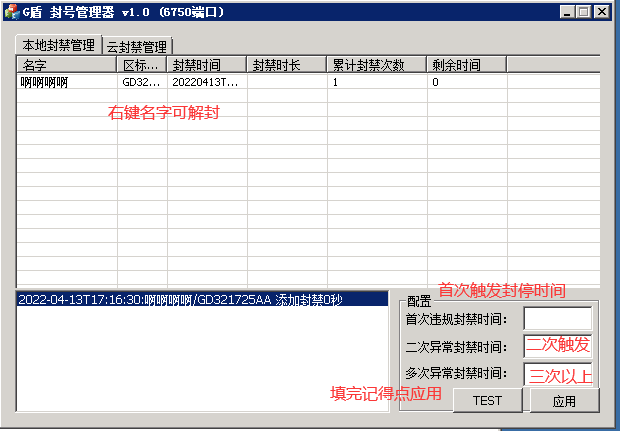Click the G盾 app icon in title bar
The height and width of the screenshot is (431, 620).
pyautogui.click(x=12, y=12)
